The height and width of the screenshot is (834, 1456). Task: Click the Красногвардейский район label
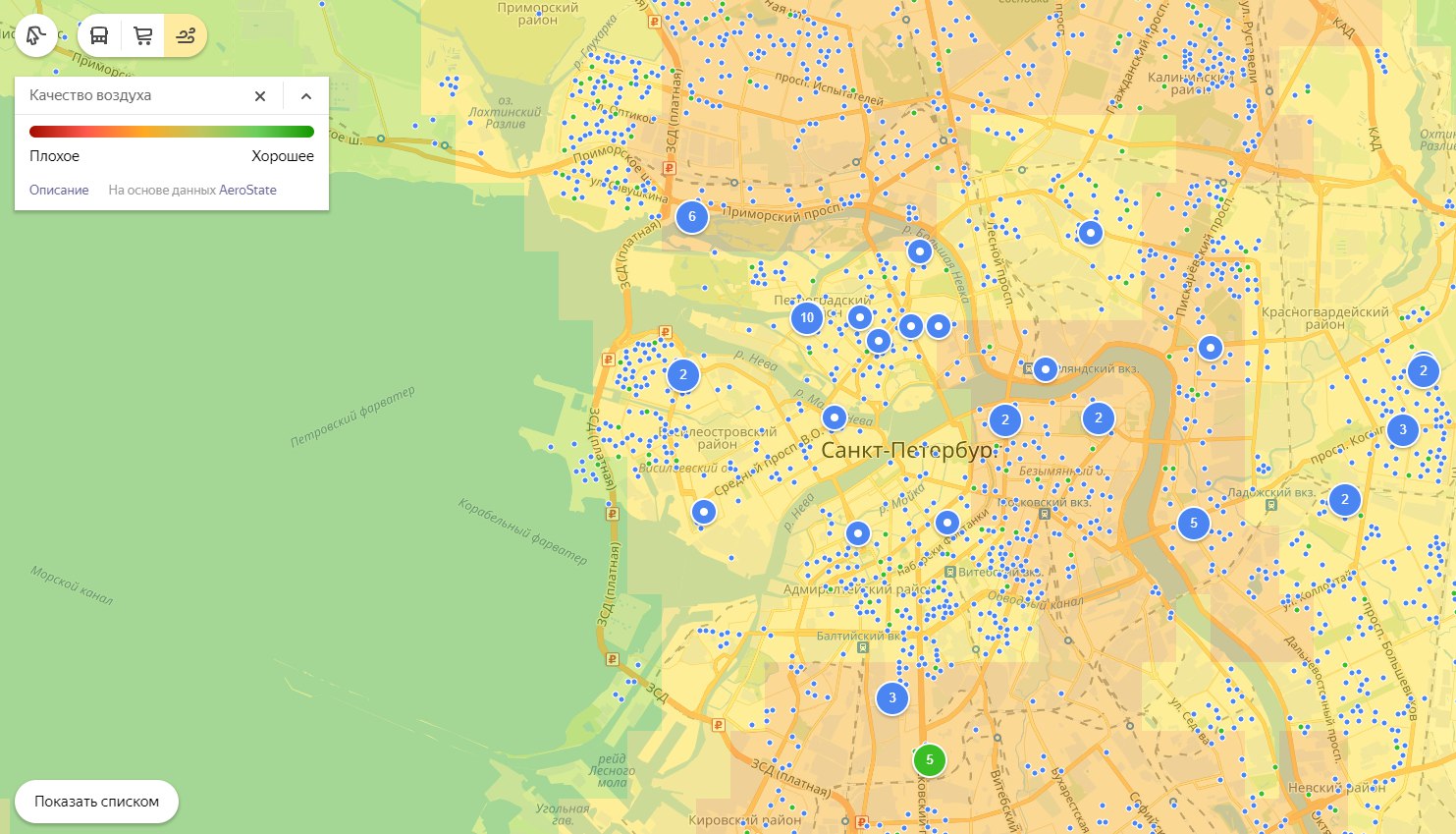click(1325, 318)
